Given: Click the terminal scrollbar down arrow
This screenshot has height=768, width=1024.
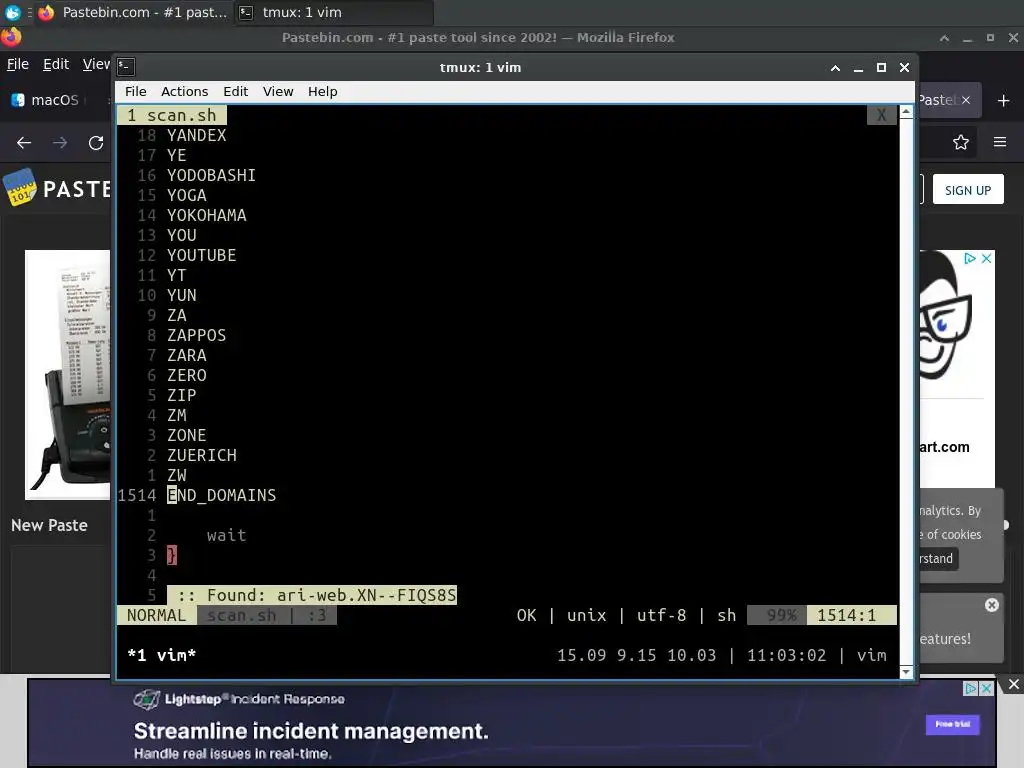Looking at the screenshot, I should [x=906, y=671].
